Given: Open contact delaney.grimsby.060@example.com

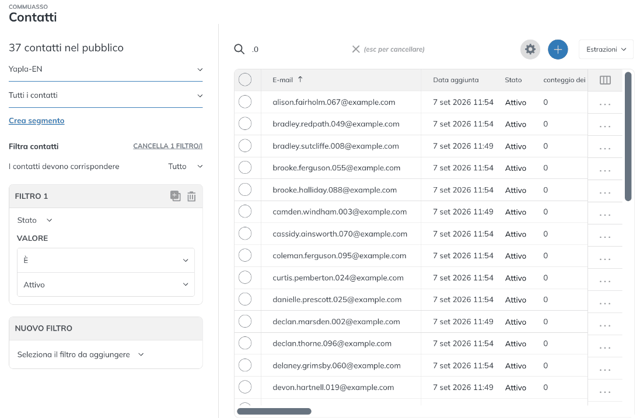Looking at the screenshot, I should pyautogui.click(x=336, y=366).
